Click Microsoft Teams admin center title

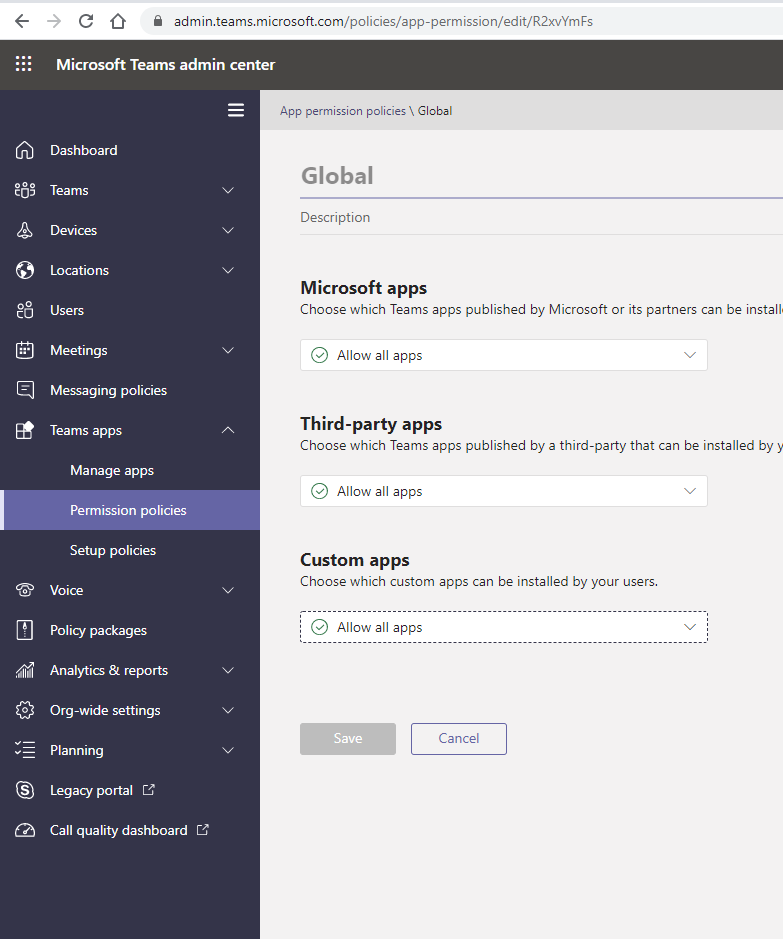click(x=166, y=65)
